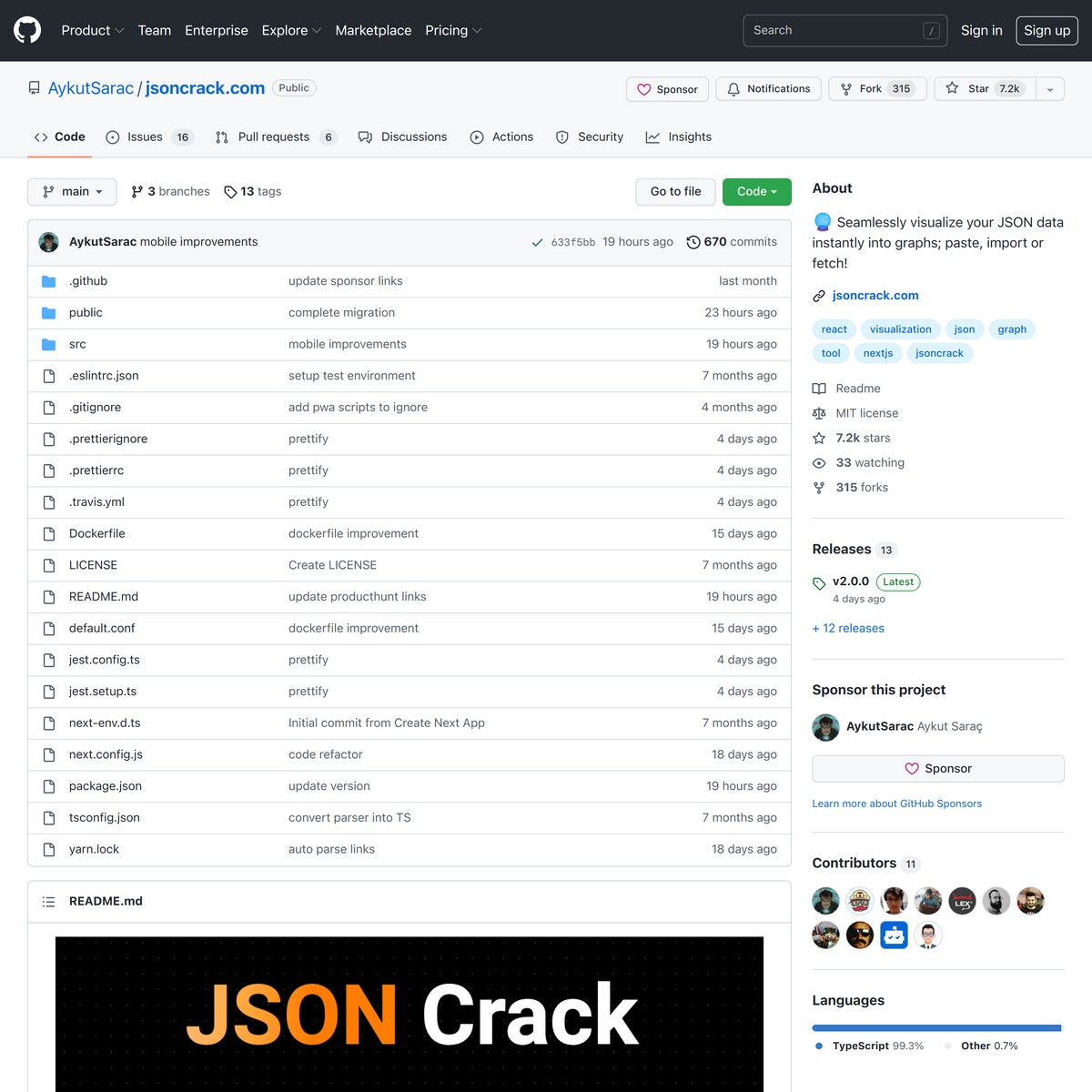
Task: Click the Notifications button
Action: (769, 89)
